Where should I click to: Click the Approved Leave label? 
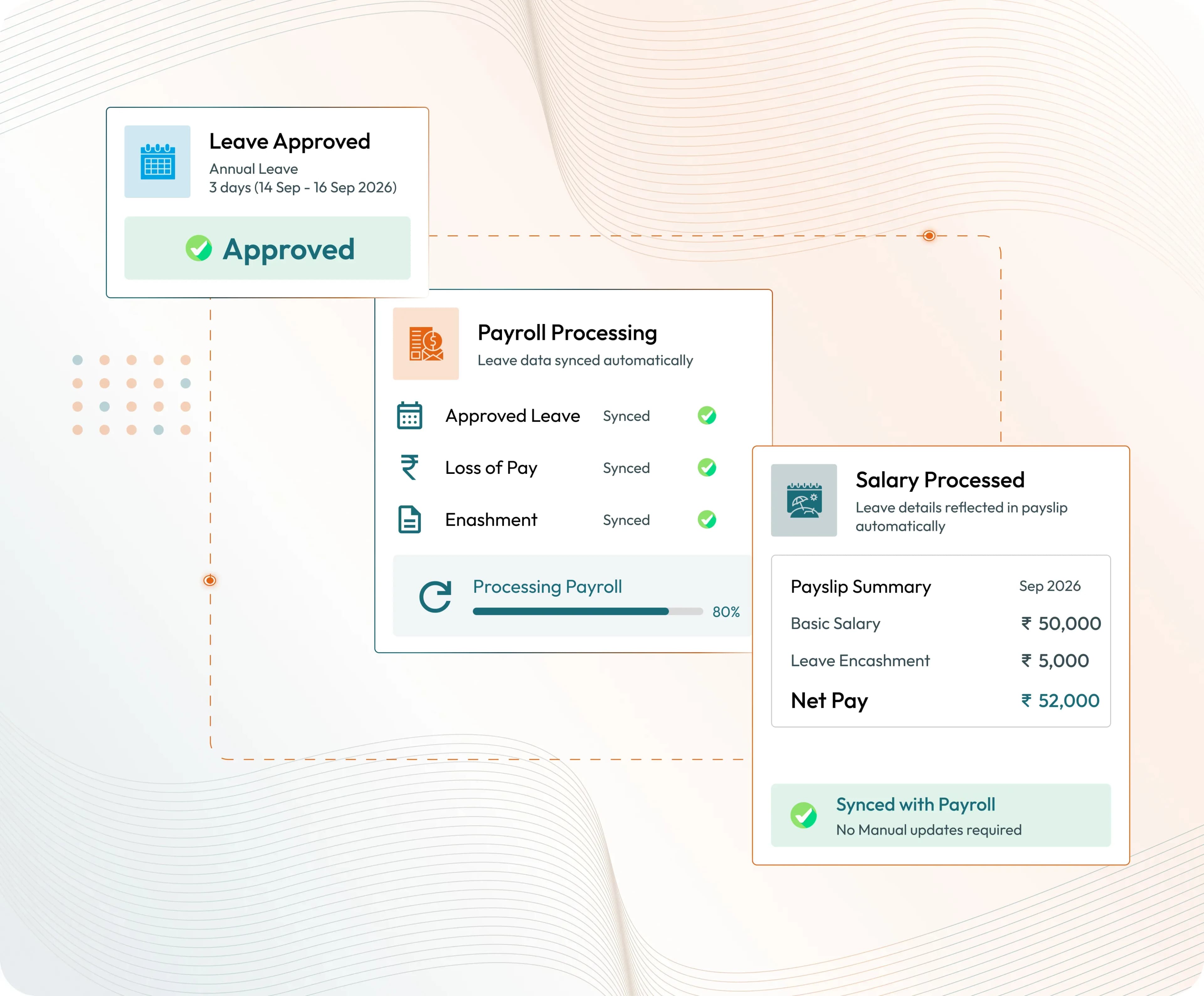pos(513,416)
